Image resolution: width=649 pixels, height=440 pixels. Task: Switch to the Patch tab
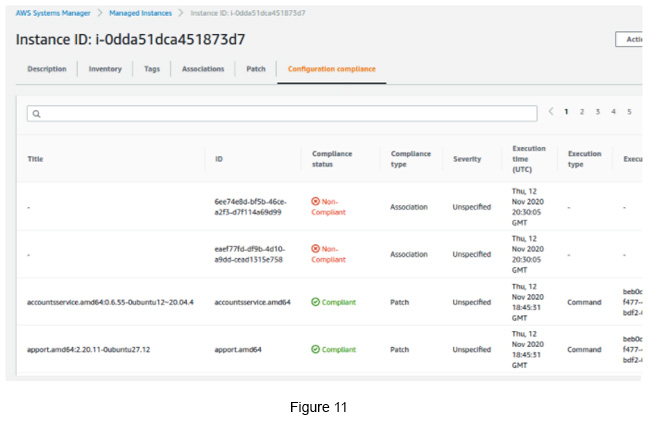256,69
